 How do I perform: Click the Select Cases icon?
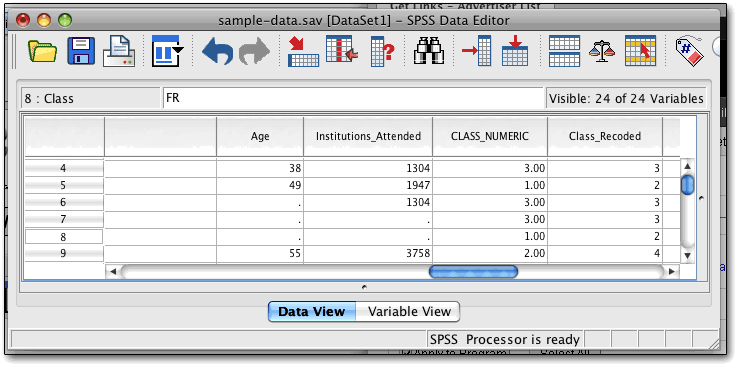[x=640, y=51]
